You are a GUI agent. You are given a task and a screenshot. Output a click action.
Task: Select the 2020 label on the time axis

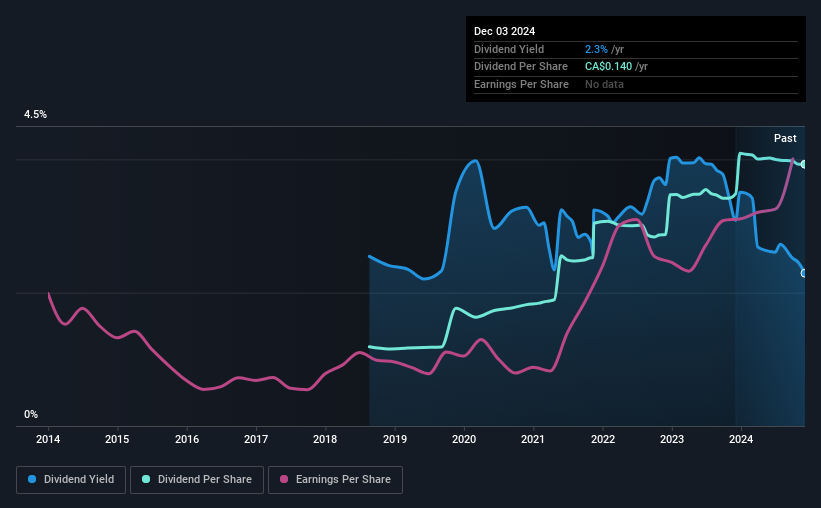pos(464,439)
